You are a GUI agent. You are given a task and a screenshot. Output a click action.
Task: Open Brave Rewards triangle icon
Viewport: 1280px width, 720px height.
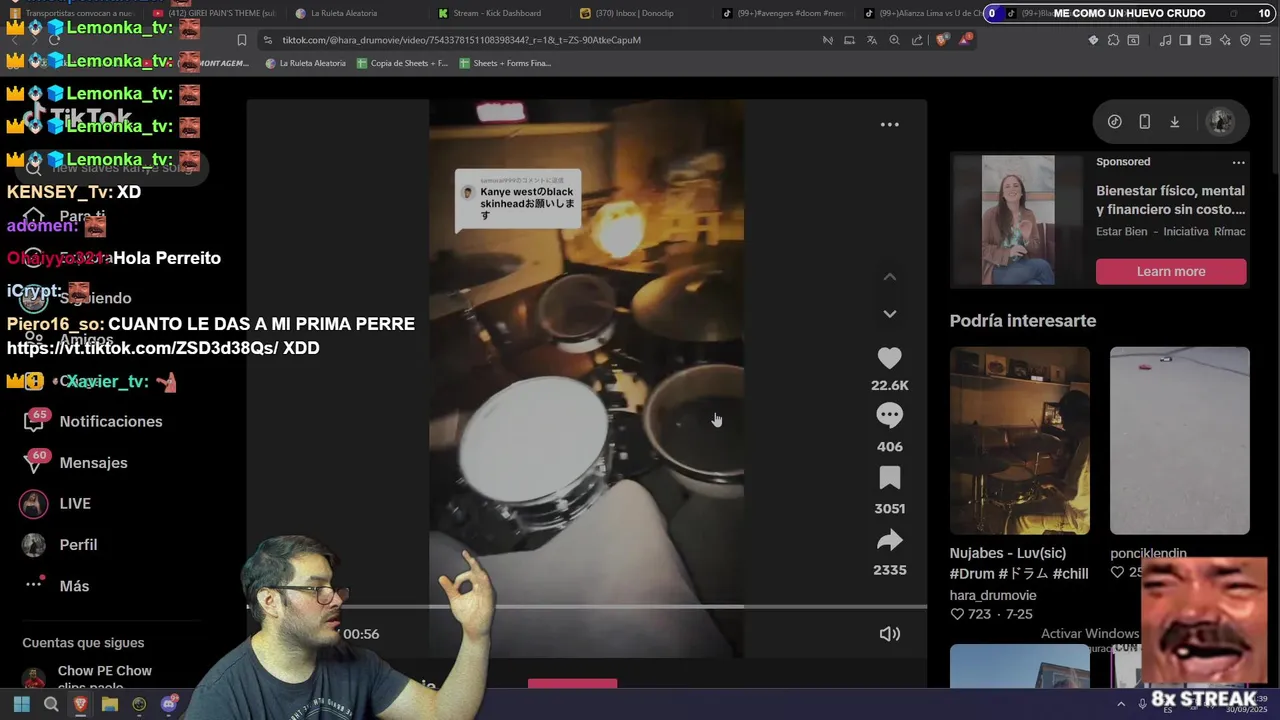point(965,40)
